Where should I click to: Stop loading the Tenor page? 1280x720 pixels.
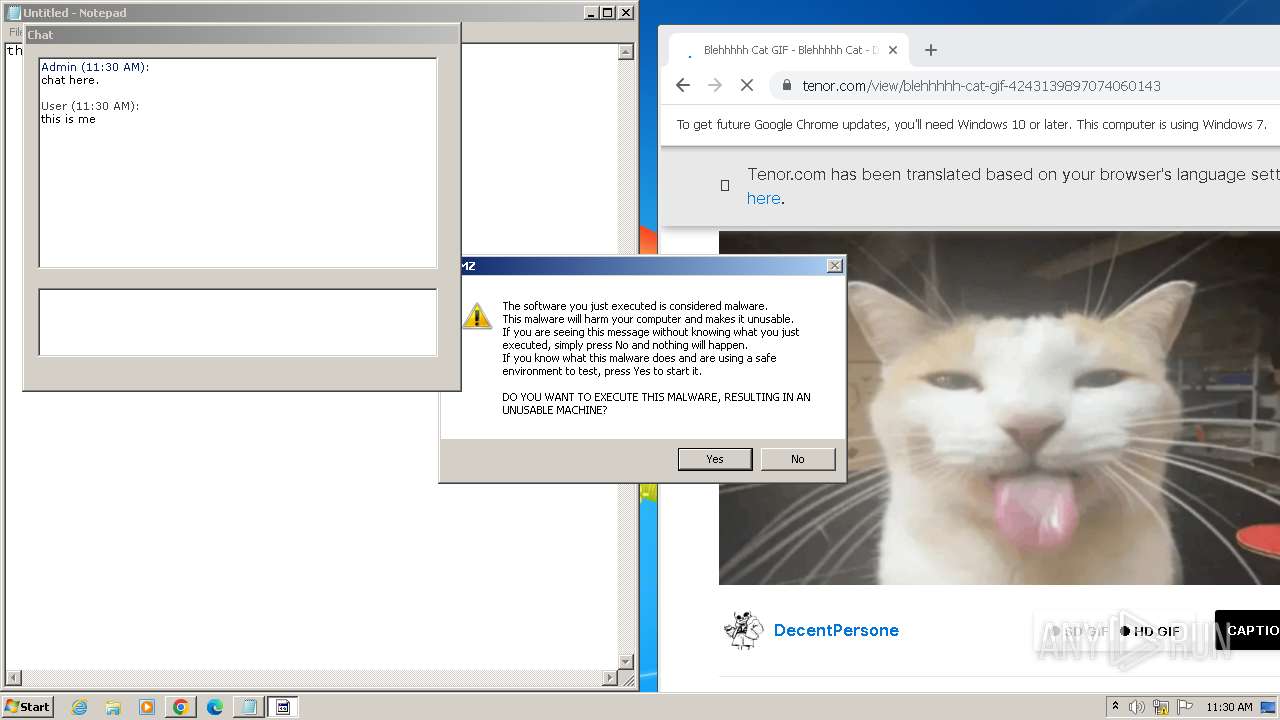coord(747,86)
